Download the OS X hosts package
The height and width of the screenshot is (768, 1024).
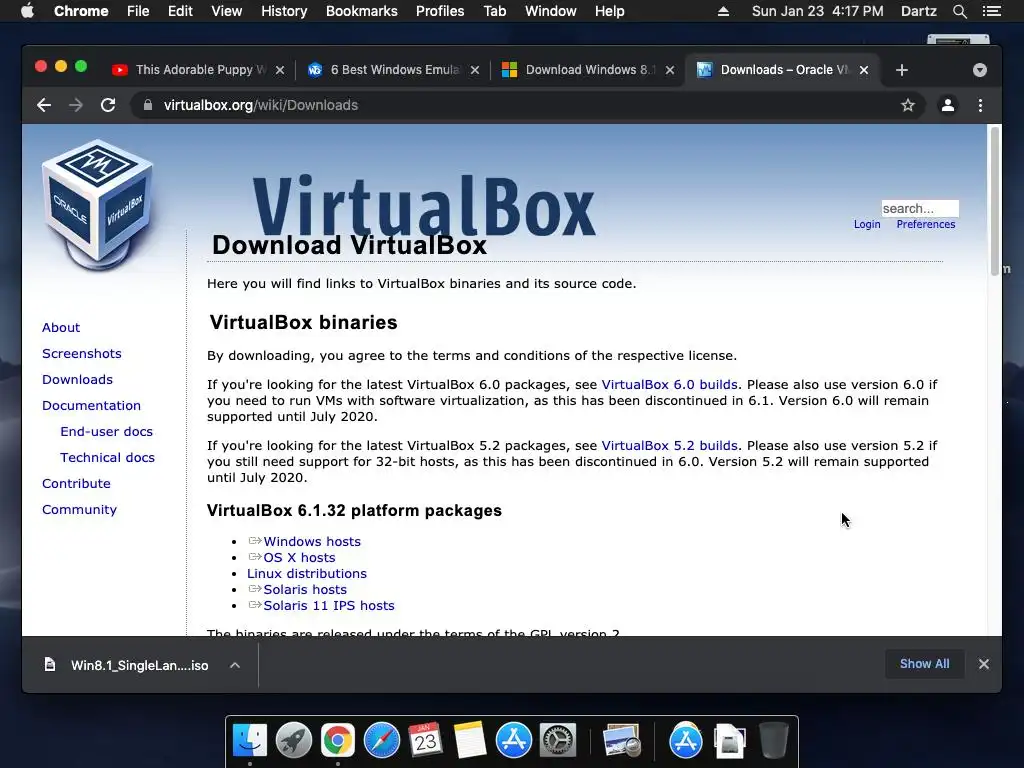click(x=299, y=557)
